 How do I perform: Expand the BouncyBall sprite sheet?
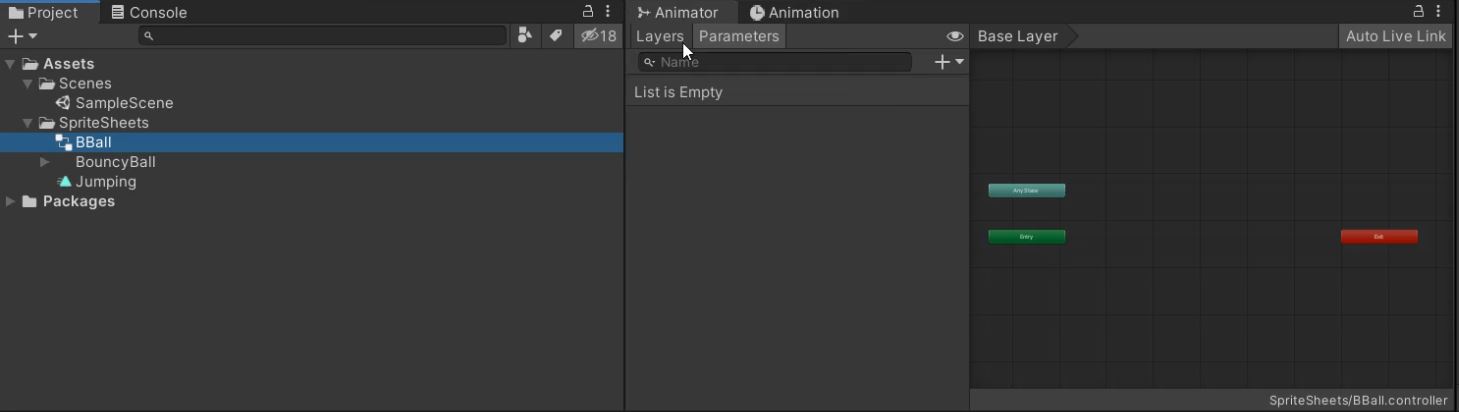[x=45, y=162]
